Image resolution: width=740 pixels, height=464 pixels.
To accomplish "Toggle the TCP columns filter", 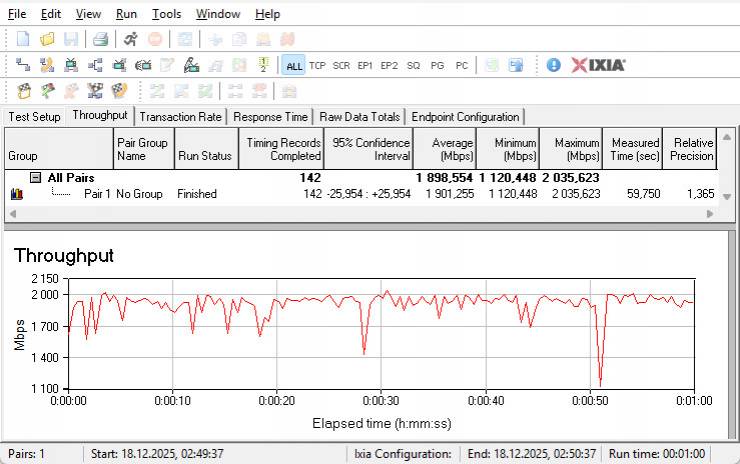I will [317, 65].
